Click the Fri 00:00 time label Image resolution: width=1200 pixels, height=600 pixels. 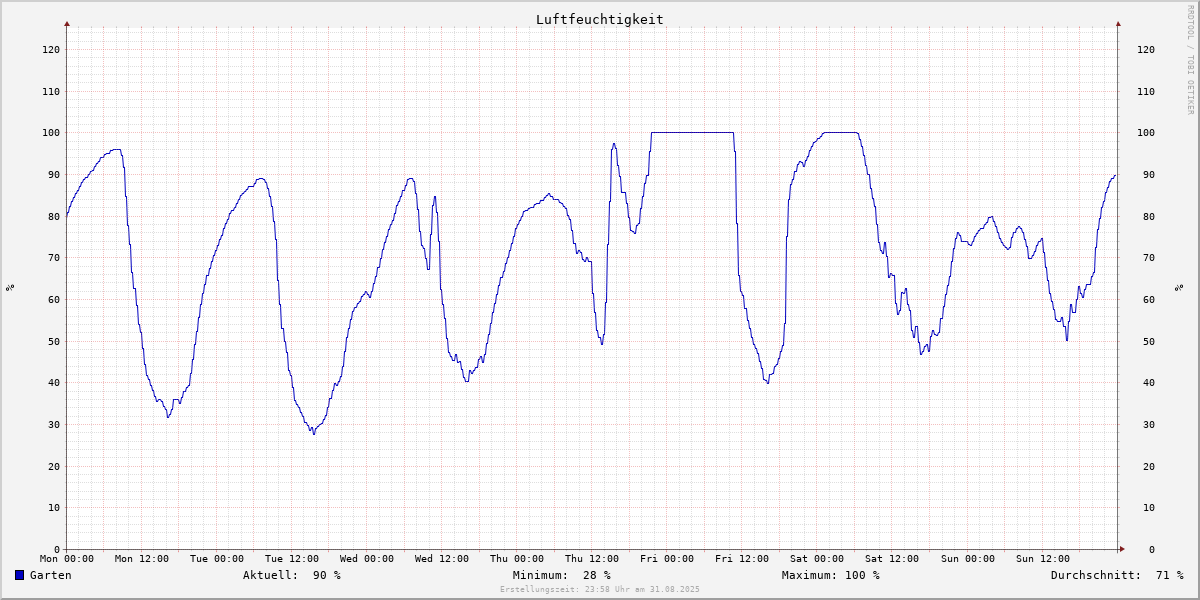pyautogui.click(x=667, y=559)
